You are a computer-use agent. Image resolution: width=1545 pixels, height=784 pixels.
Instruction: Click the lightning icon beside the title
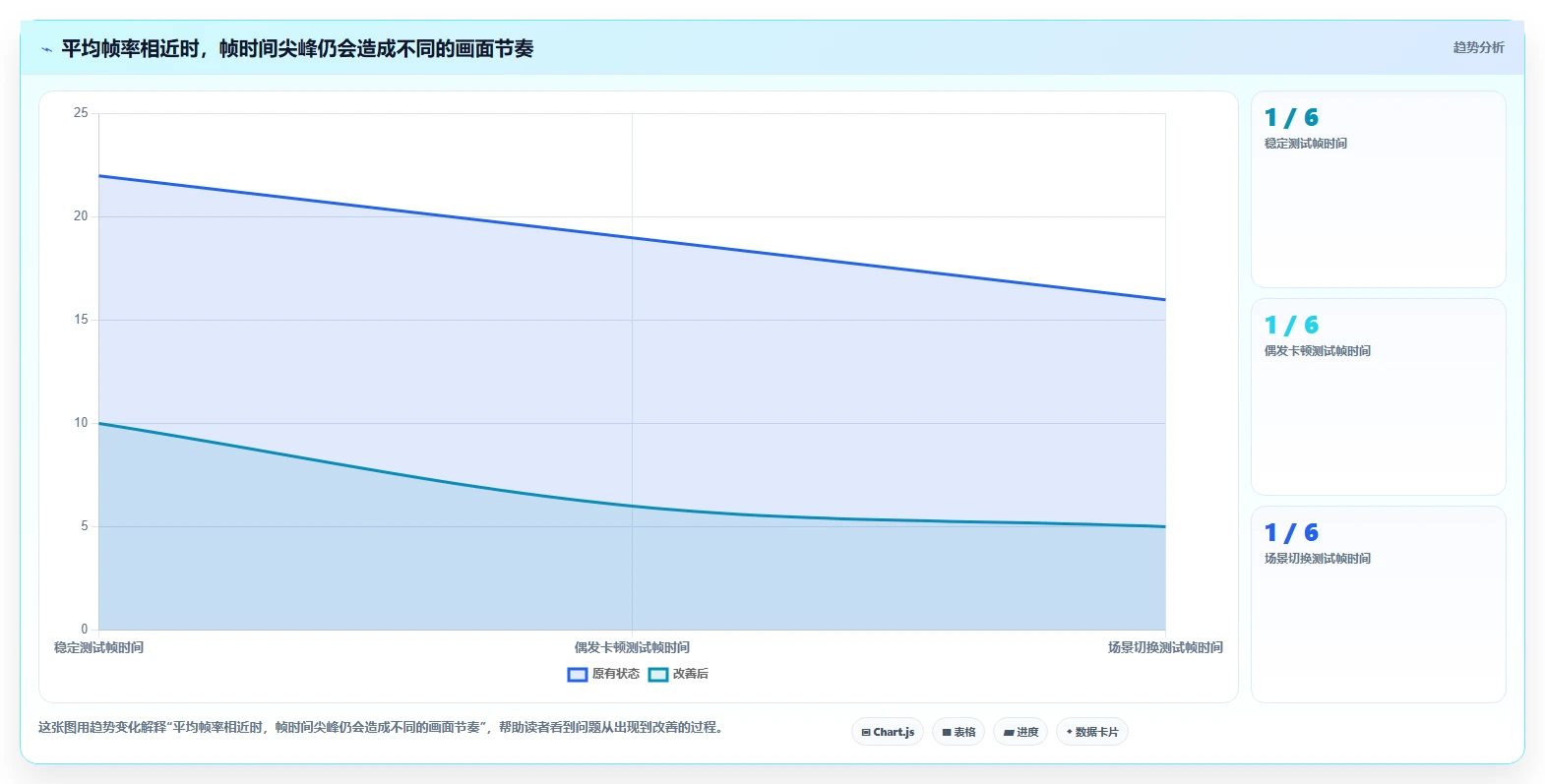click(46, 49)
